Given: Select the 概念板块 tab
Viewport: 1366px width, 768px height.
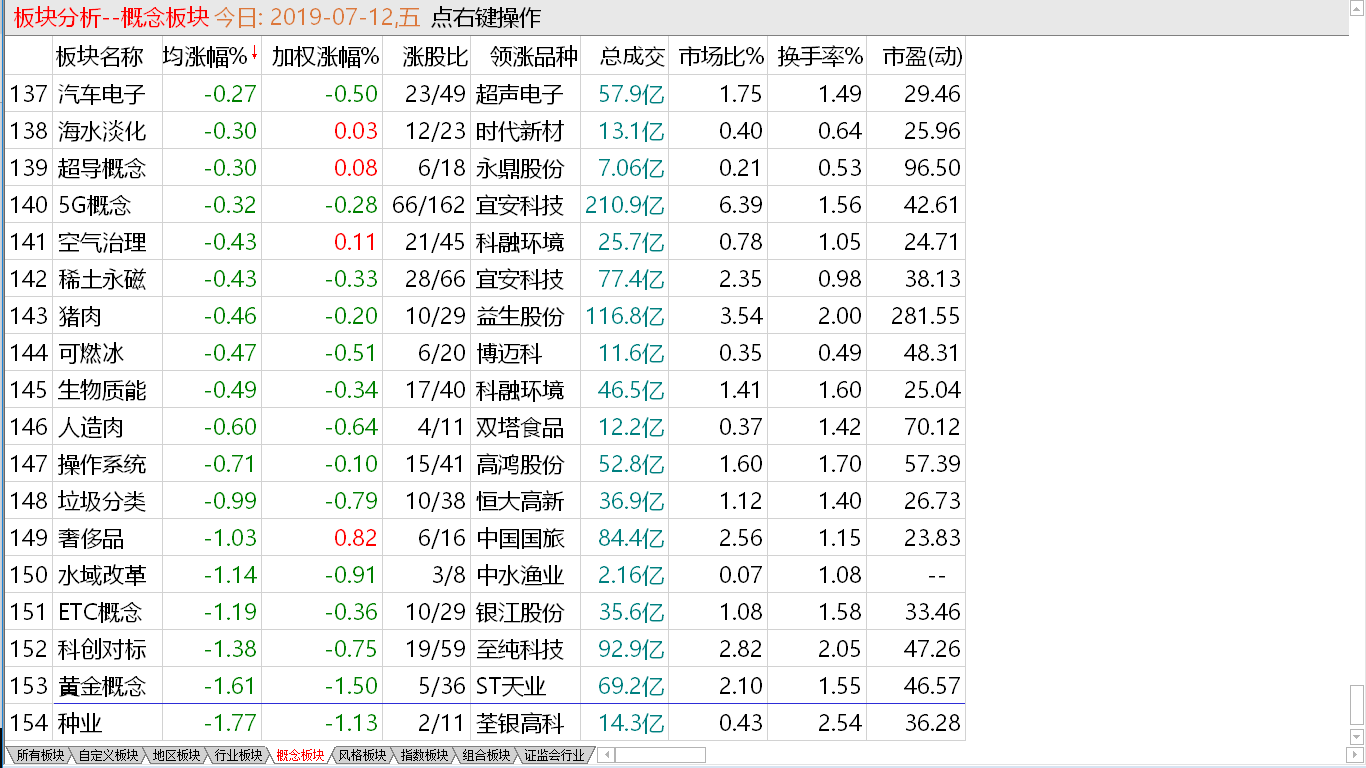Looking at the screenshot, I should pyautogui.click(x=300, y=755).
